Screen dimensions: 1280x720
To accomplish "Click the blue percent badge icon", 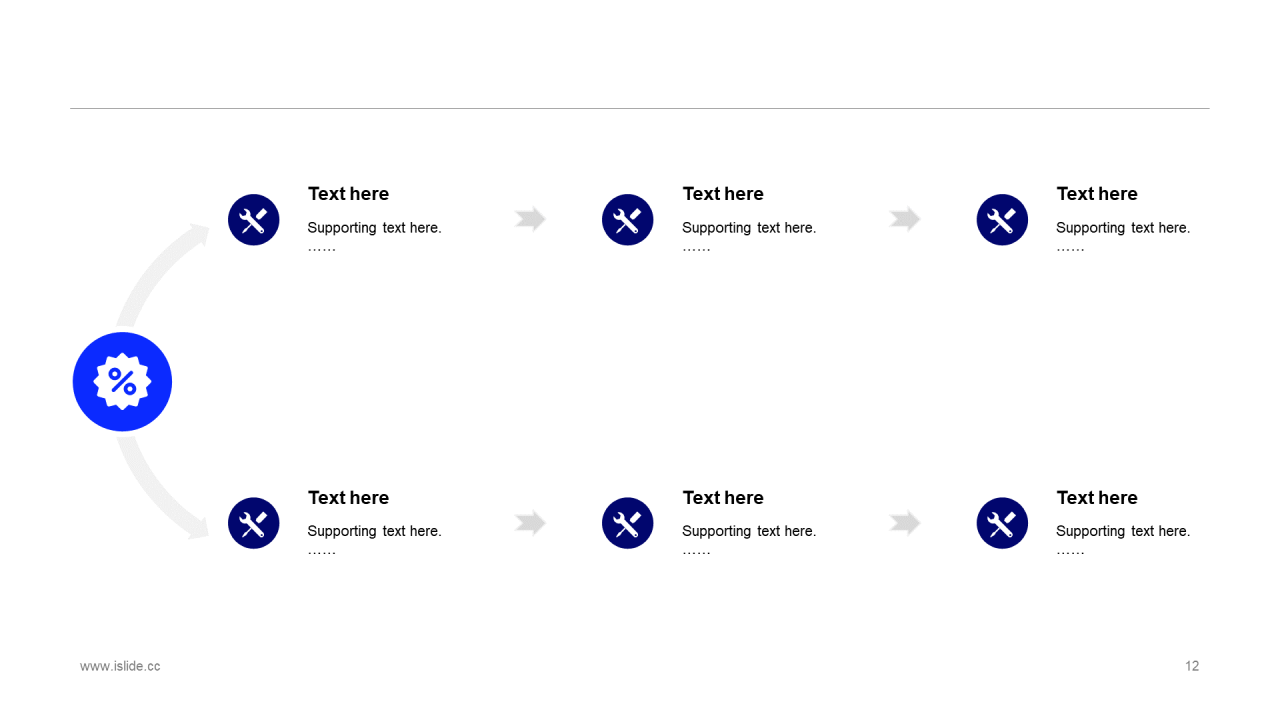I will (122, 382).
